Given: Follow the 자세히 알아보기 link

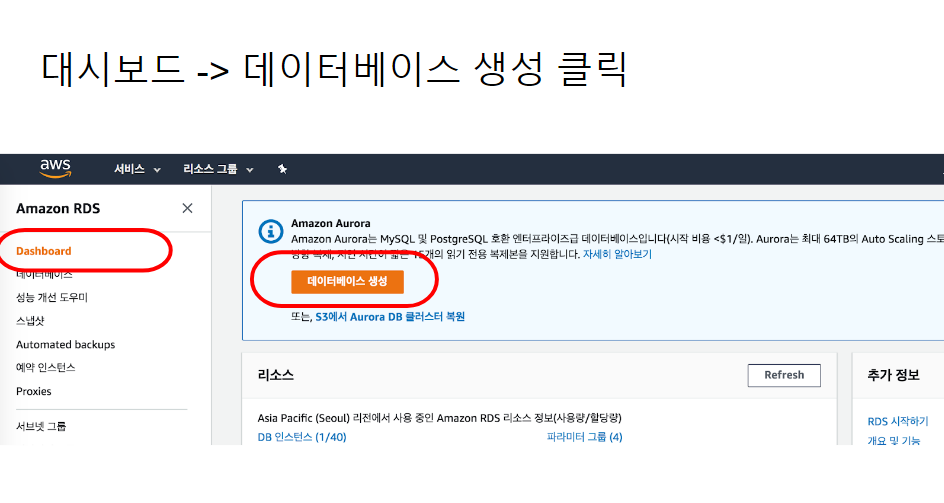Looking at the screenshot, I should 617,254.
